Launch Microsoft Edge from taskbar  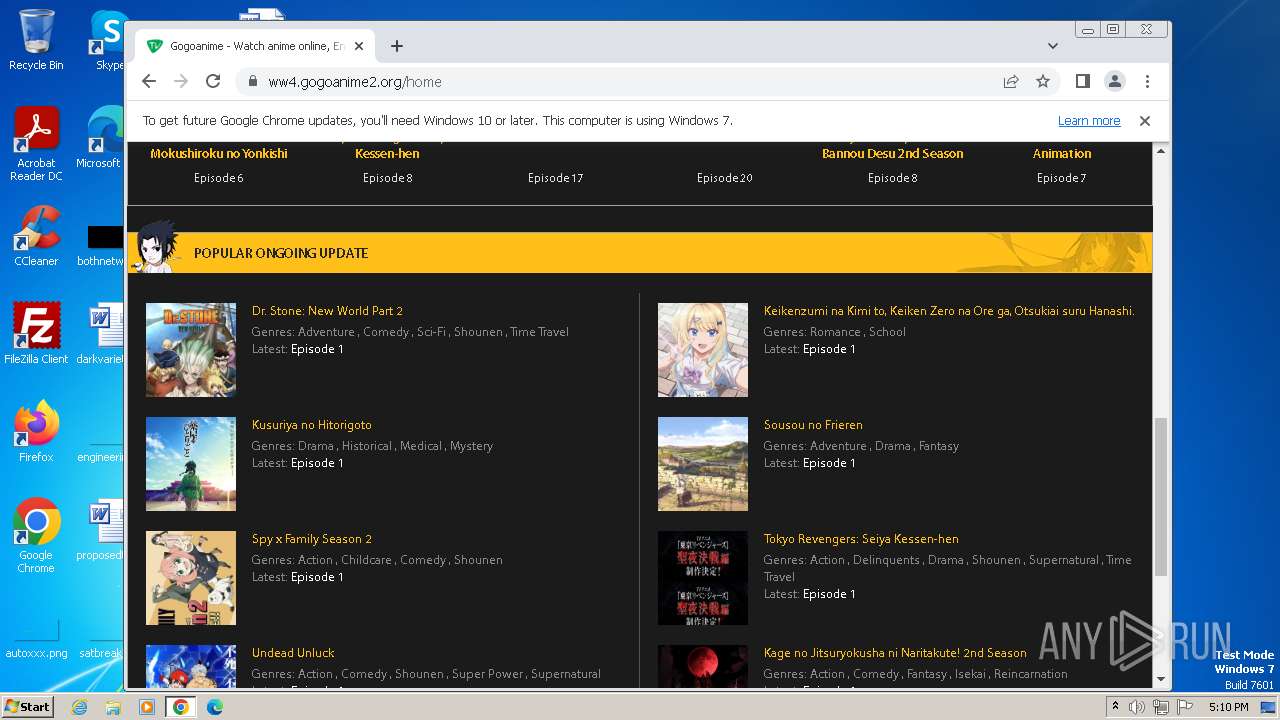(215, 707)
